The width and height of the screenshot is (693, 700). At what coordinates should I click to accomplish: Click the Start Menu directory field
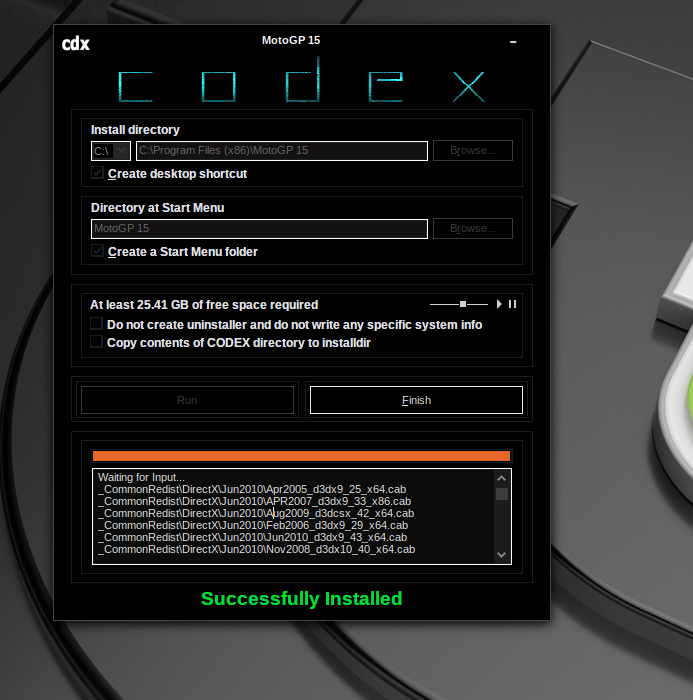point(259,229)
